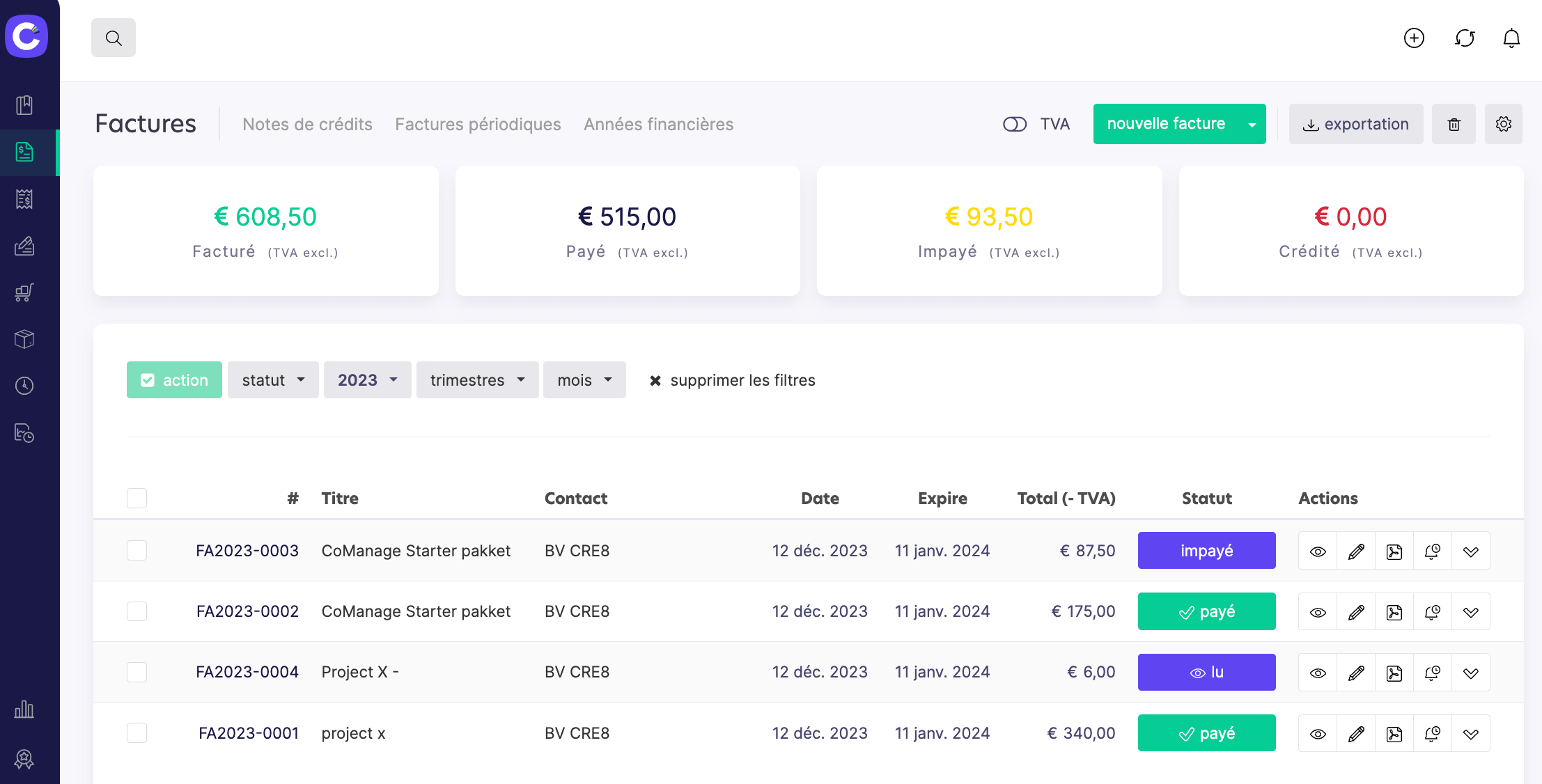This screenshot has width=1542, height=784.
Task: Open the cart orders sidebar icon
Action: point(24,292)
